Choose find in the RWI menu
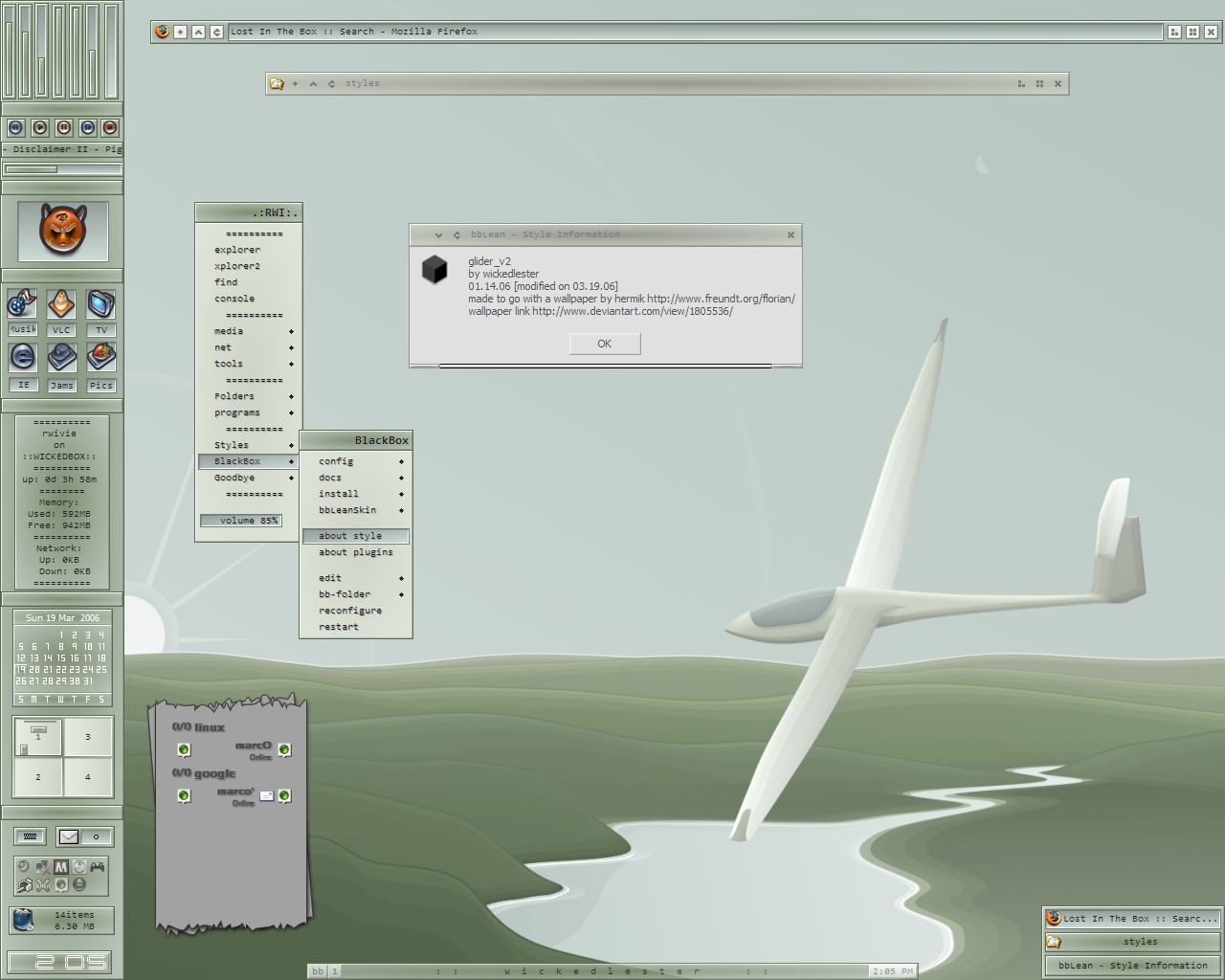Screen dimensions: 1225x980 click(249, 282)
